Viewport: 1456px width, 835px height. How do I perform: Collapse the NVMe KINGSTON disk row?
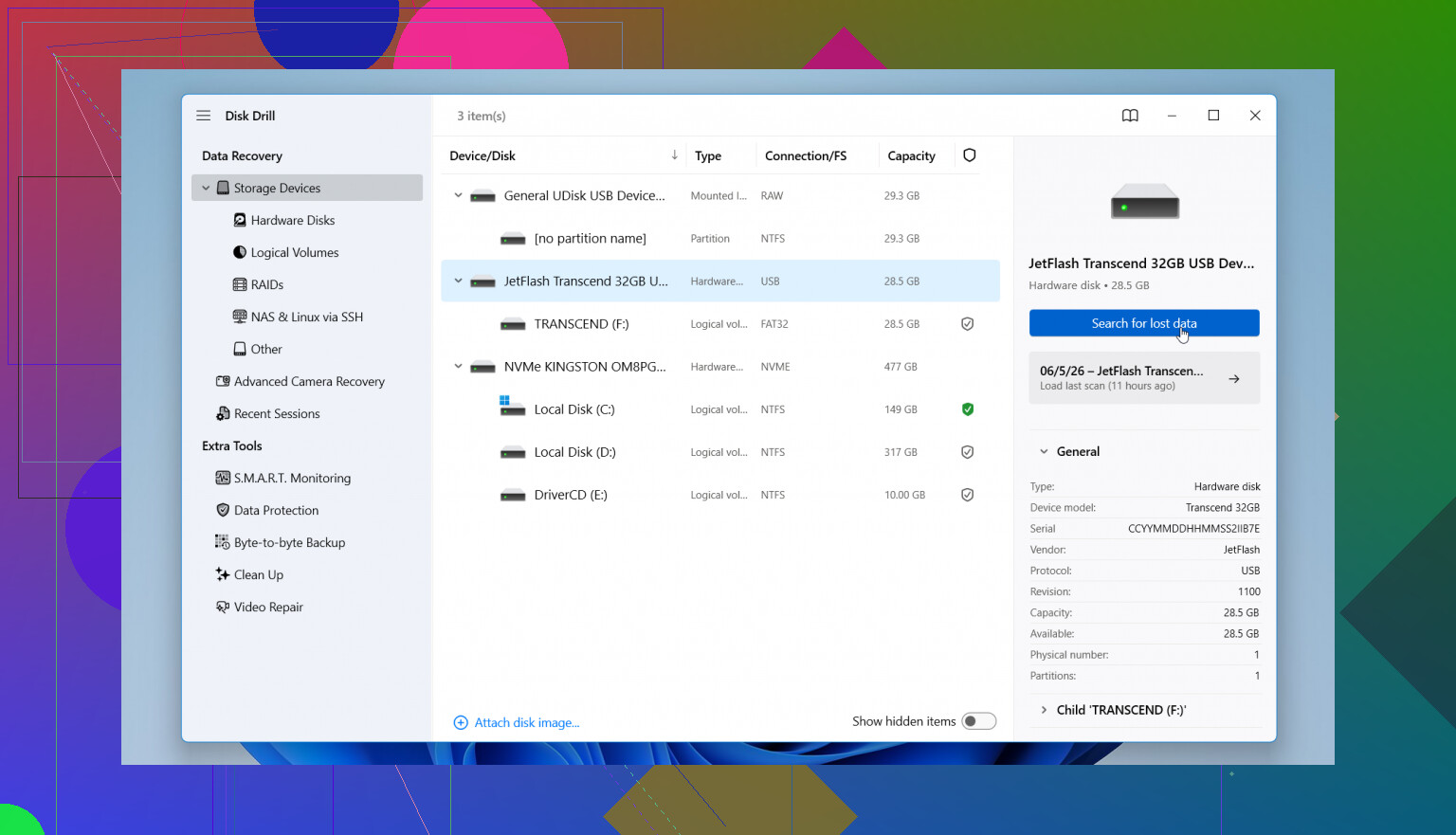tap(458, 366)
